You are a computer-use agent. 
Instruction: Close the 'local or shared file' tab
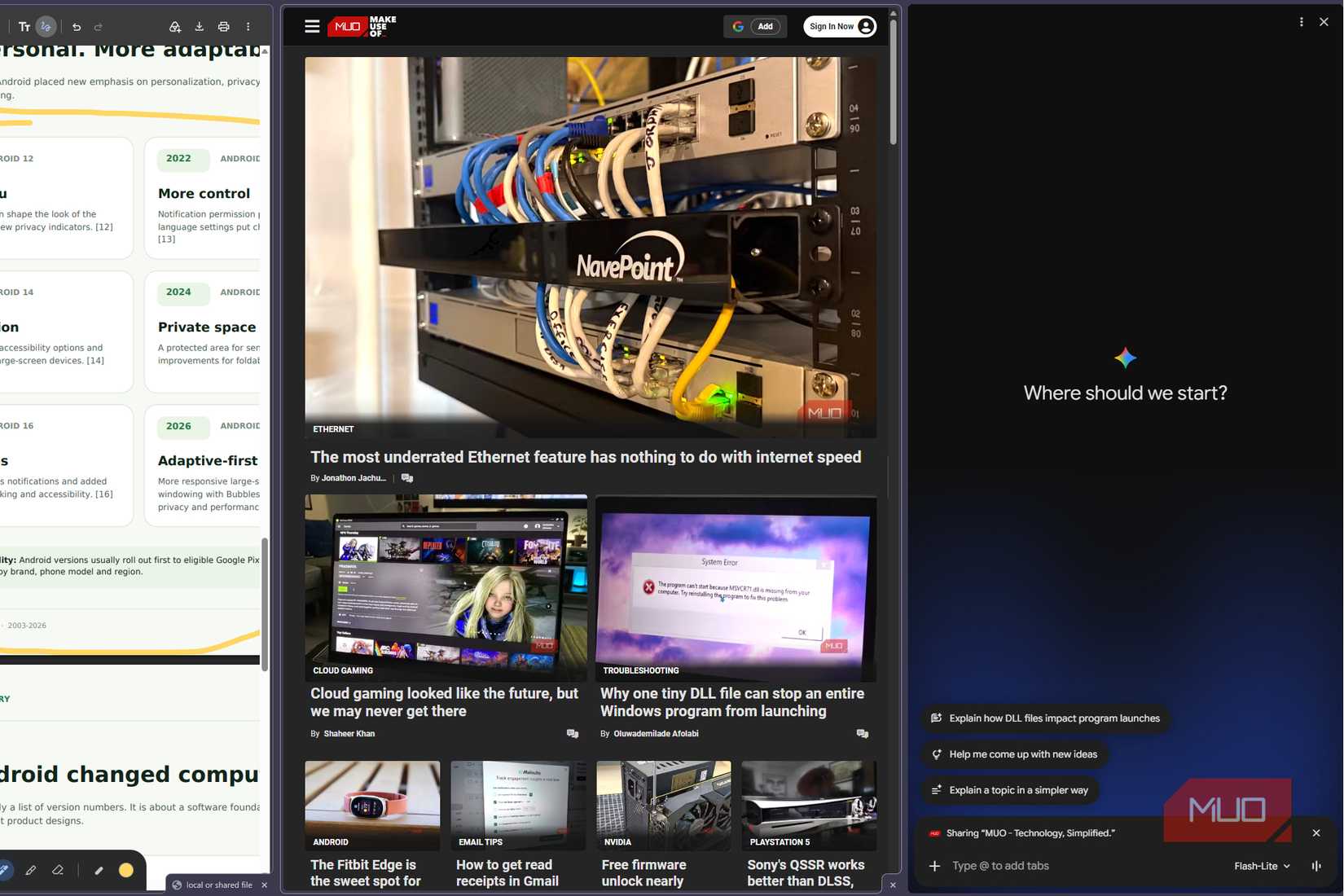tap(264, 885)
